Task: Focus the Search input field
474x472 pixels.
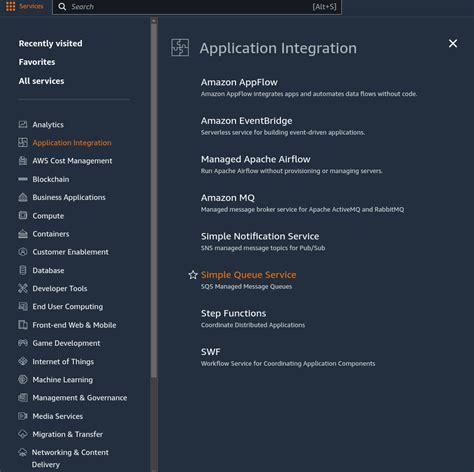Action: (197, 7)
